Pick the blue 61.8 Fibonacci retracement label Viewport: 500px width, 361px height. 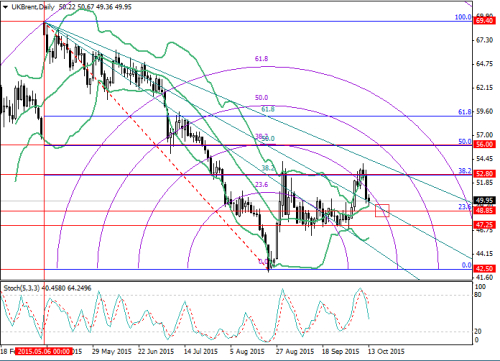pyautogui.click(x=465, y=112)
